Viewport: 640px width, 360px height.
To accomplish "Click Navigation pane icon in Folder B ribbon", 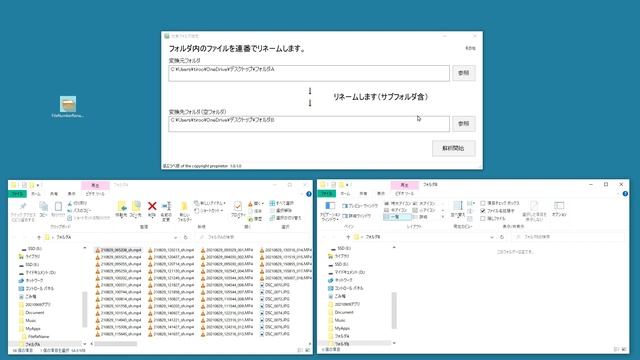I will point(330,206).
